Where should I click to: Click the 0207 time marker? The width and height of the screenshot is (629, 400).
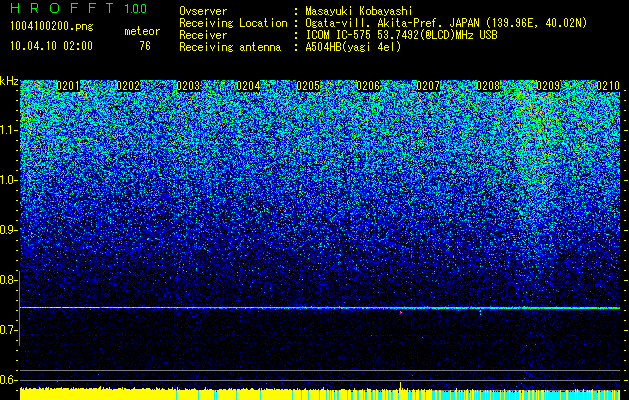(428, 86)
